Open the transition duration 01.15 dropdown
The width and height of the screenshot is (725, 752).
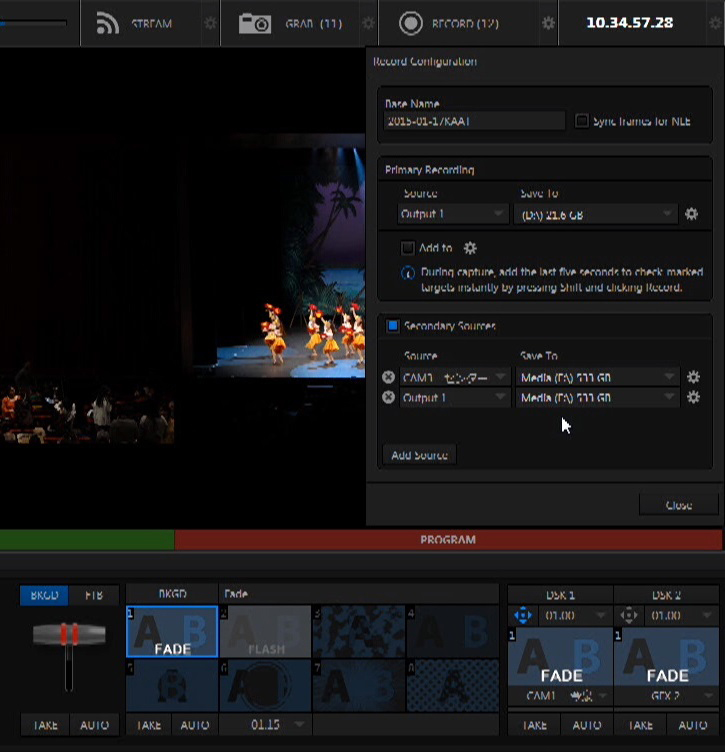click(x=266, y=724)
